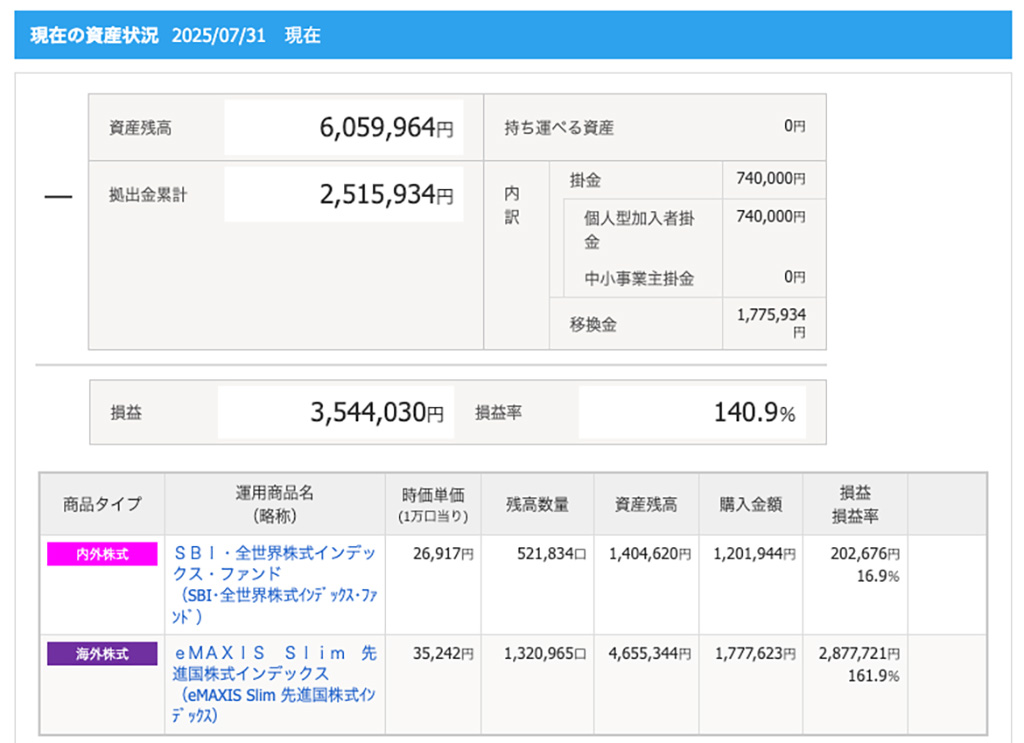This screenshot has width=1024, height=743.
Task: Select eMAXIS unit price 35,242円
Action: (x=443, y=654)
